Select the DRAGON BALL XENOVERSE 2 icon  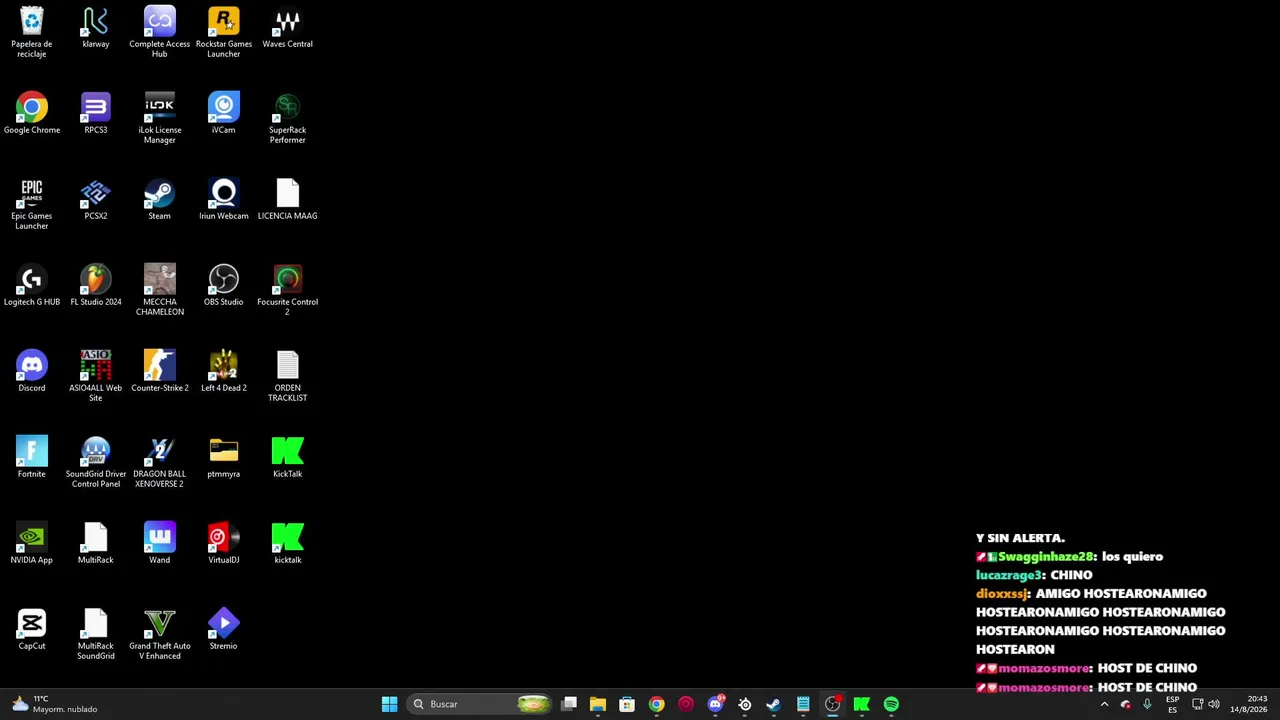tap(160, 463)
